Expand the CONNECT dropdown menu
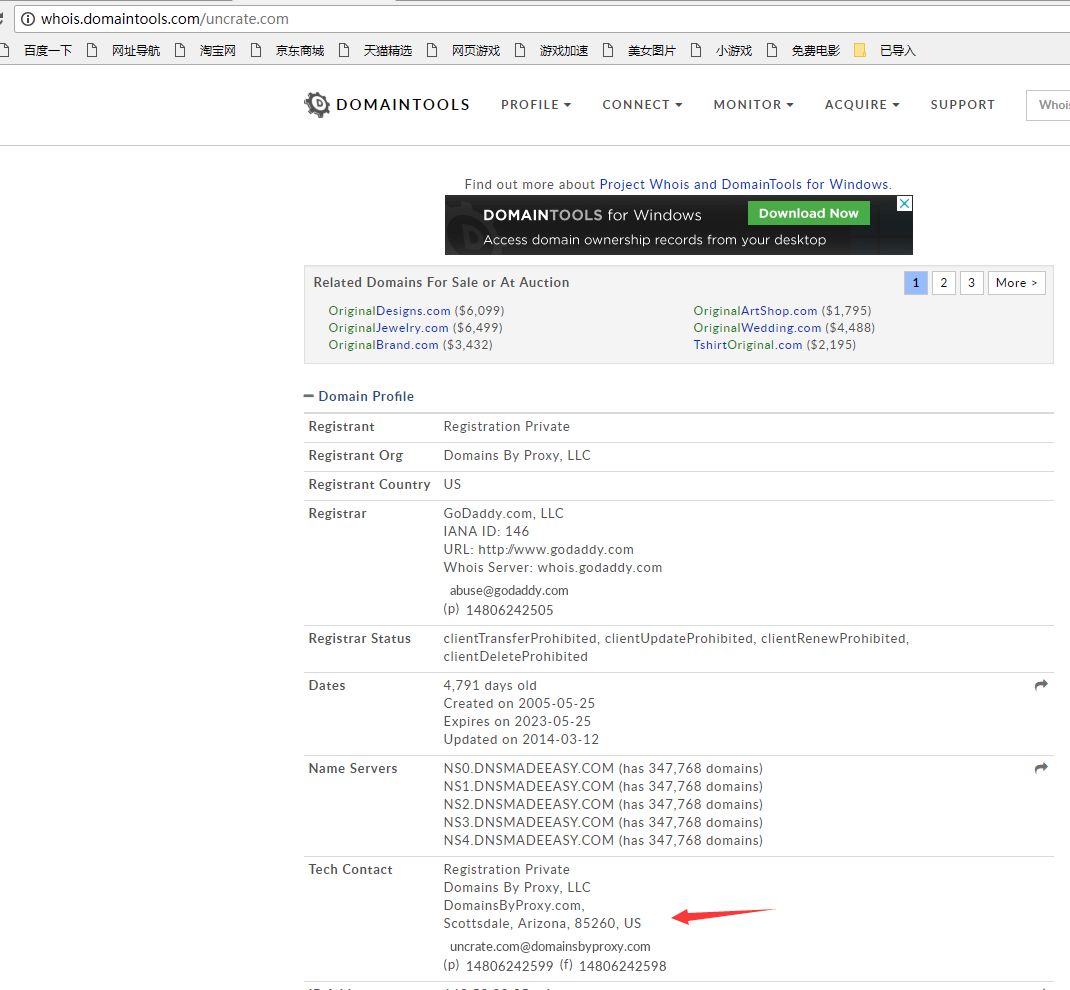Viewport: 1070px width, 990px height. click(x=642, y=105)
